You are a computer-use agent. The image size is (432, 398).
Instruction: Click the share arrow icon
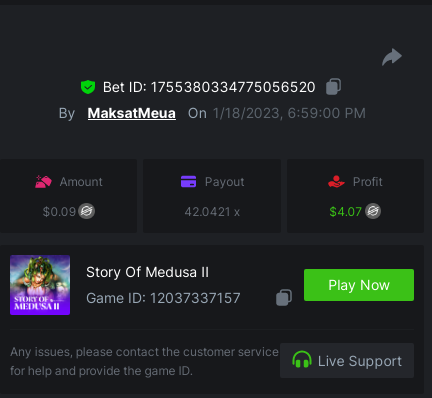[x=392, y=57]
